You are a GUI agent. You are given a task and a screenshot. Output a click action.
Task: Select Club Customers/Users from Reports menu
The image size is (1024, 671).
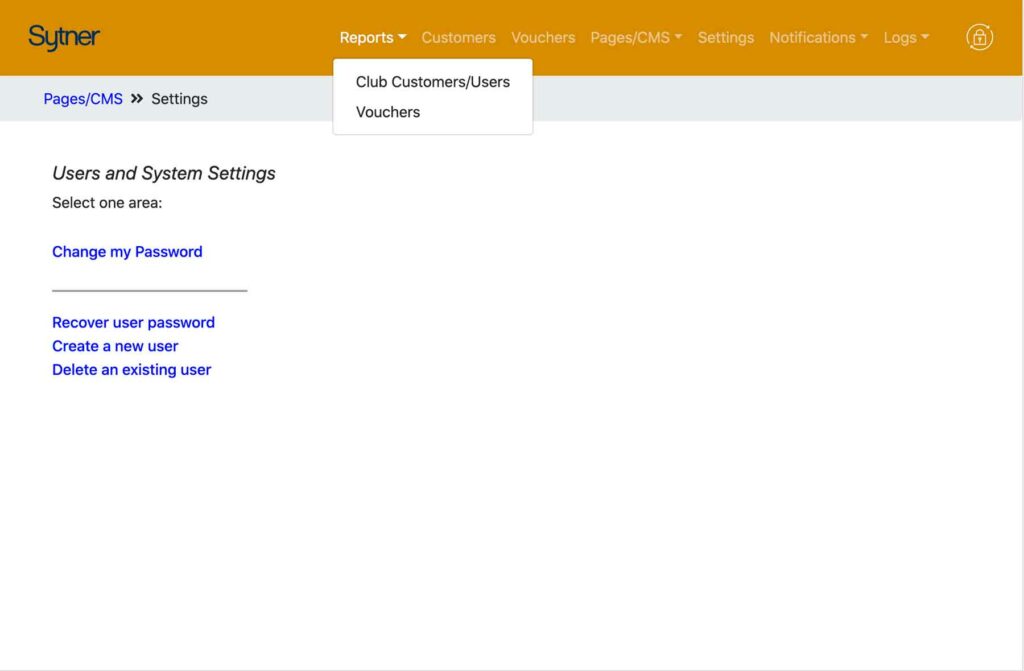tap(432, 82)
